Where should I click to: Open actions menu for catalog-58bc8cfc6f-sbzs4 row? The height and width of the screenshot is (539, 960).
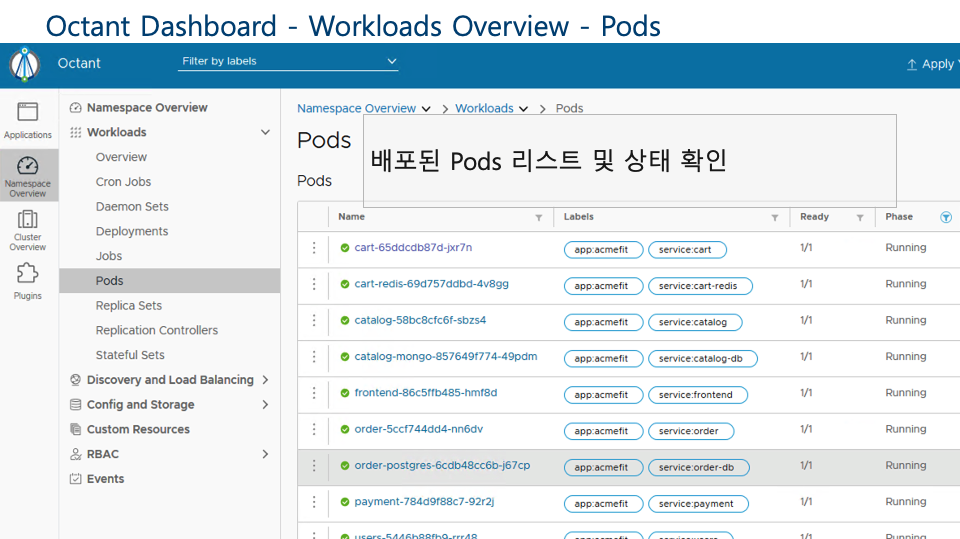pyautogui.click(x=314, y=320)
